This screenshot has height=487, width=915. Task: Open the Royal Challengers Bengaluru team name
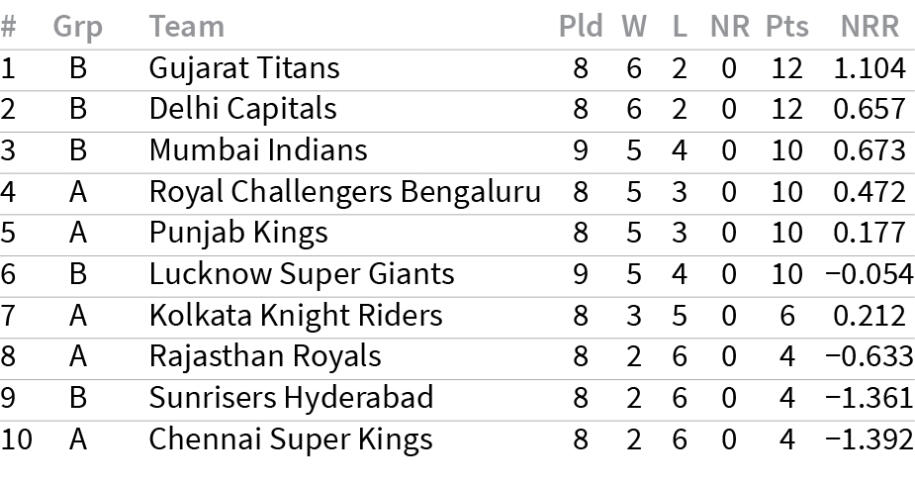tap(345, 193)
